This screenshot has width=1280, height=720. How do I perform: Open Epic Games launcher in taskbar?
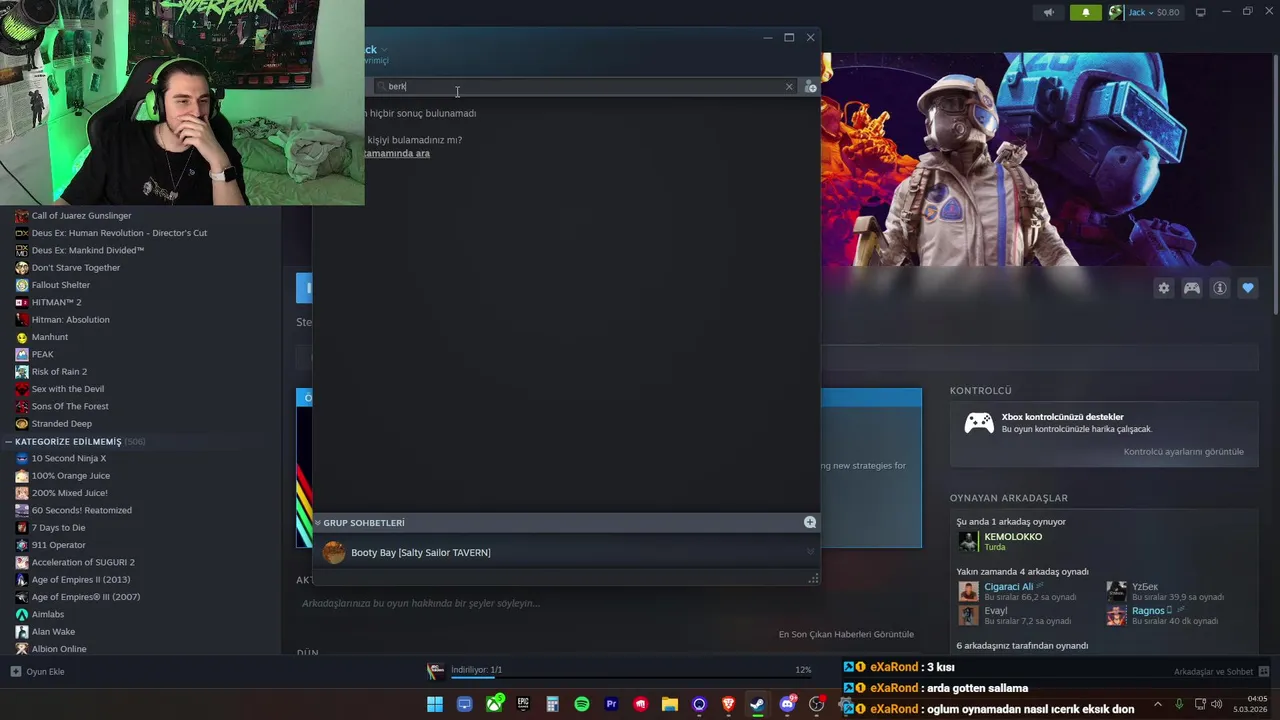click(x=523, y=704)
